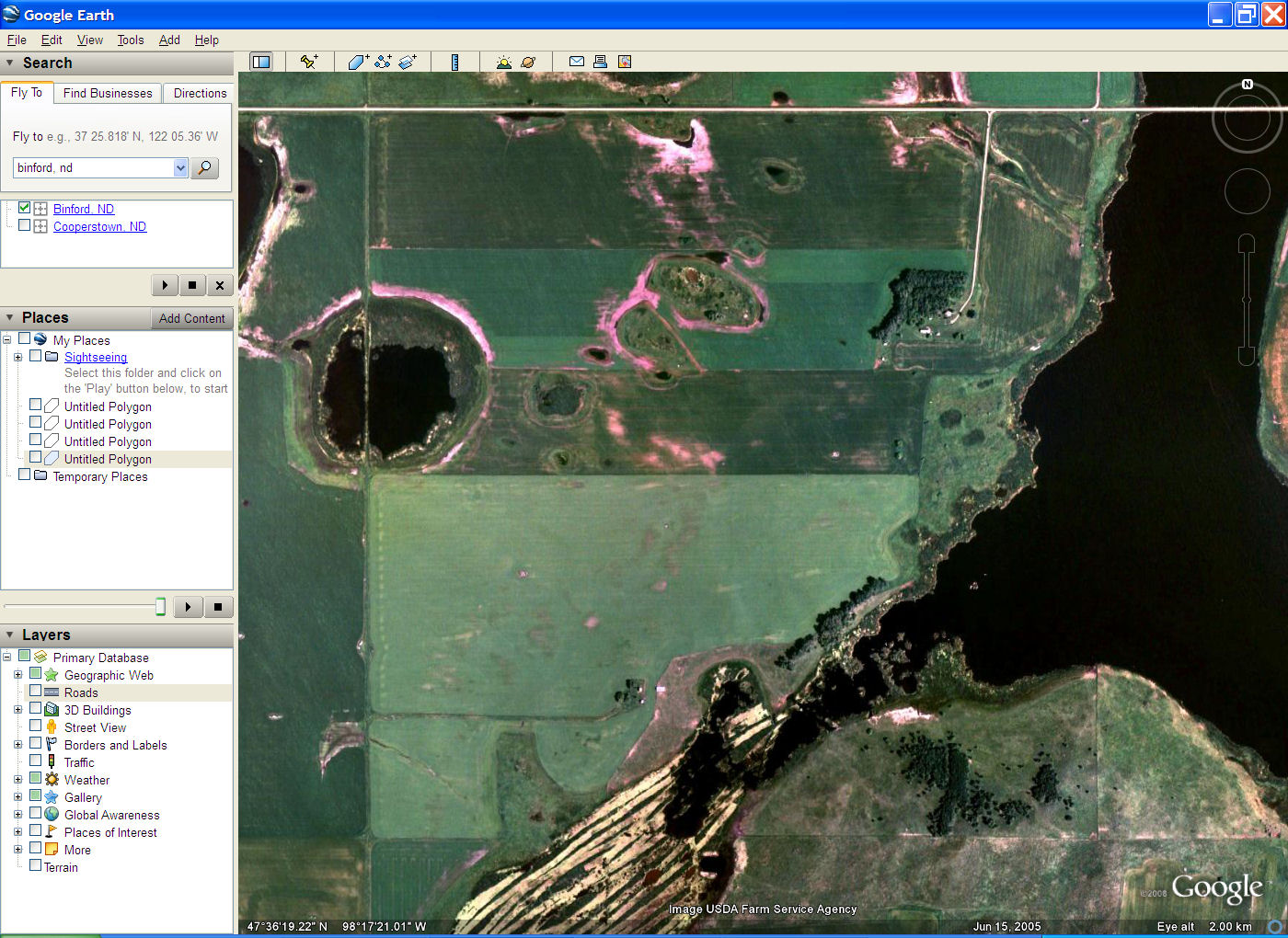Add a placemark with the pushpin tool
This screenshot has height=938, width=1288.
[x=309, y=62]
